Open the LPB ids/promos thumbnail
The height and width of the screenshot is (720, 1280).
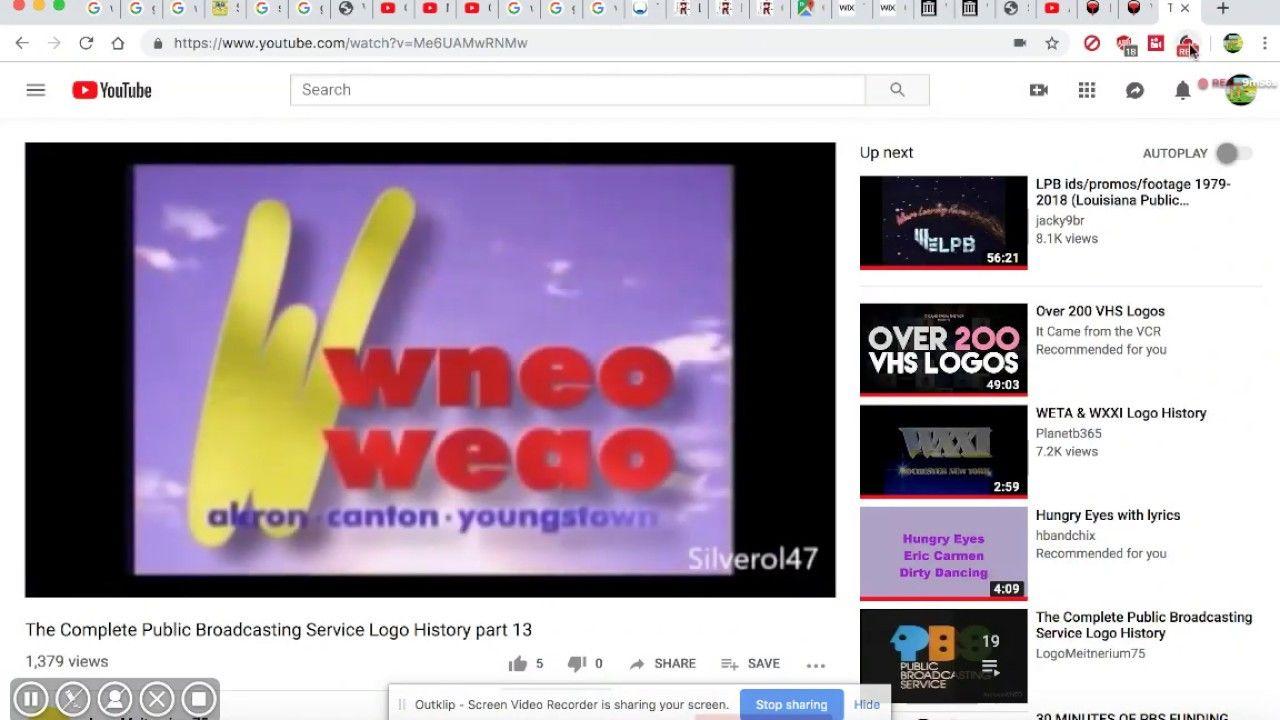tap(943, 223)
